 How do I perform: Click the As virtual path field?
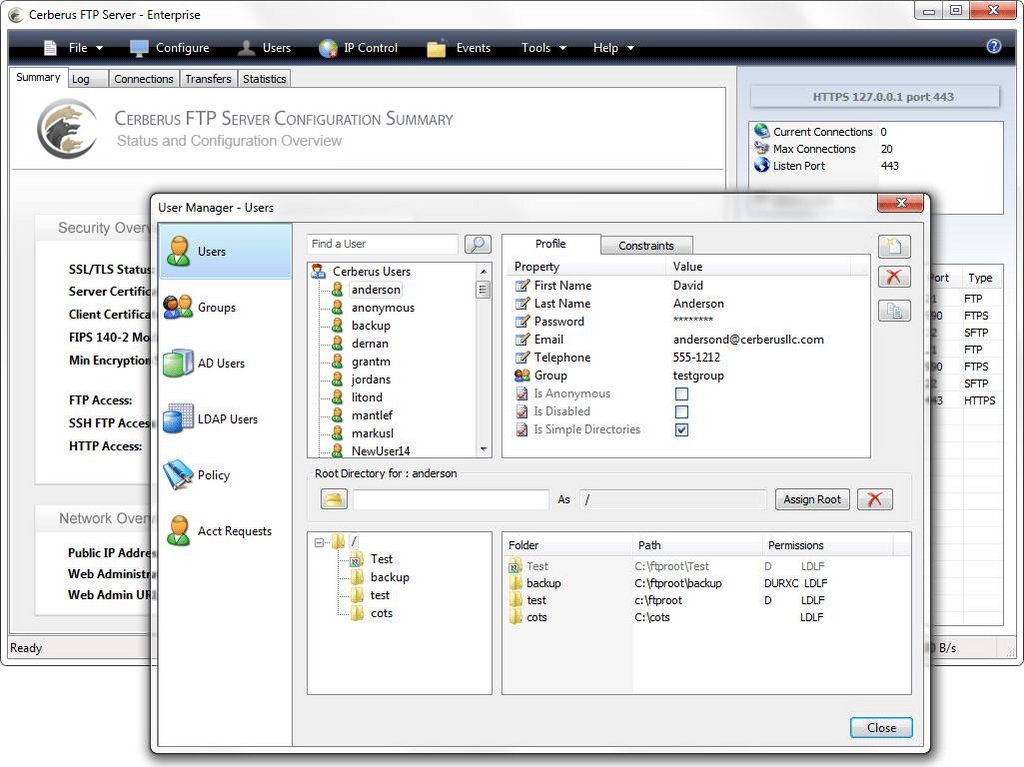(x=672, y=500)
